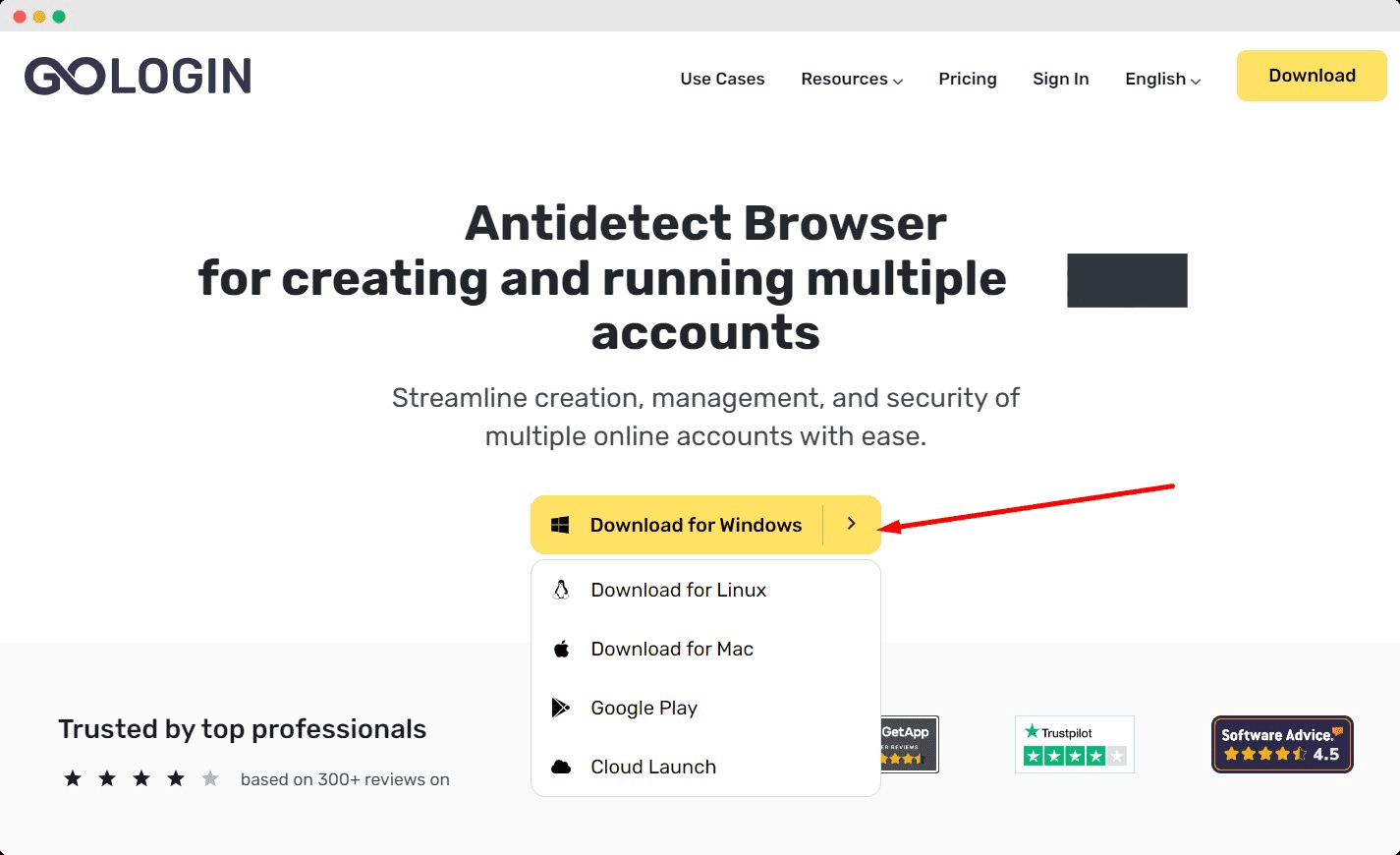Screen dimensions: 1400x855
Task: Click 'based on 300+ reviews on' text
Action: pos(345,779)
